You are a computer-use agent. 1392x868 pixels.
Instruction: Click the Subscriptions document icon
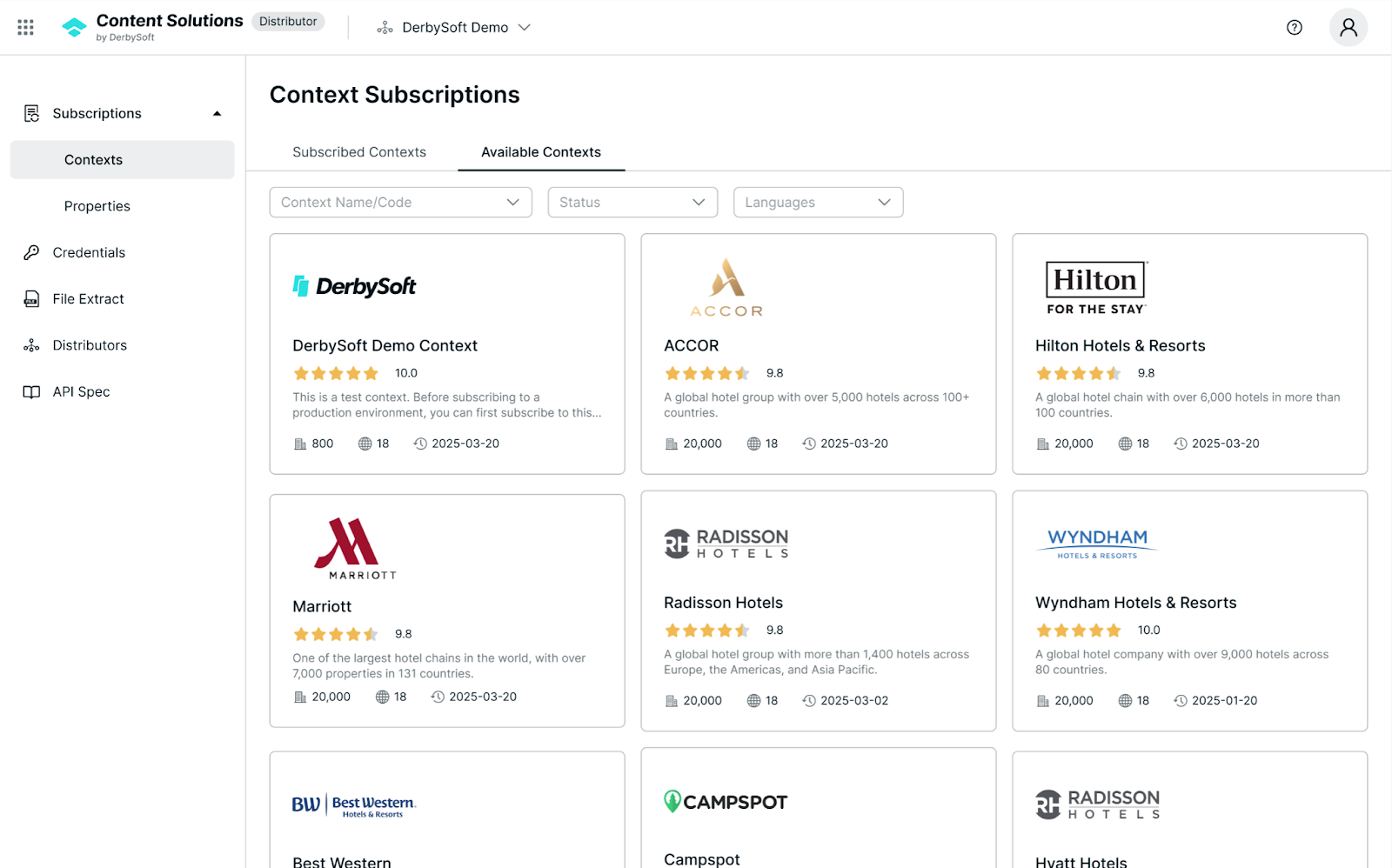[32, 113]
